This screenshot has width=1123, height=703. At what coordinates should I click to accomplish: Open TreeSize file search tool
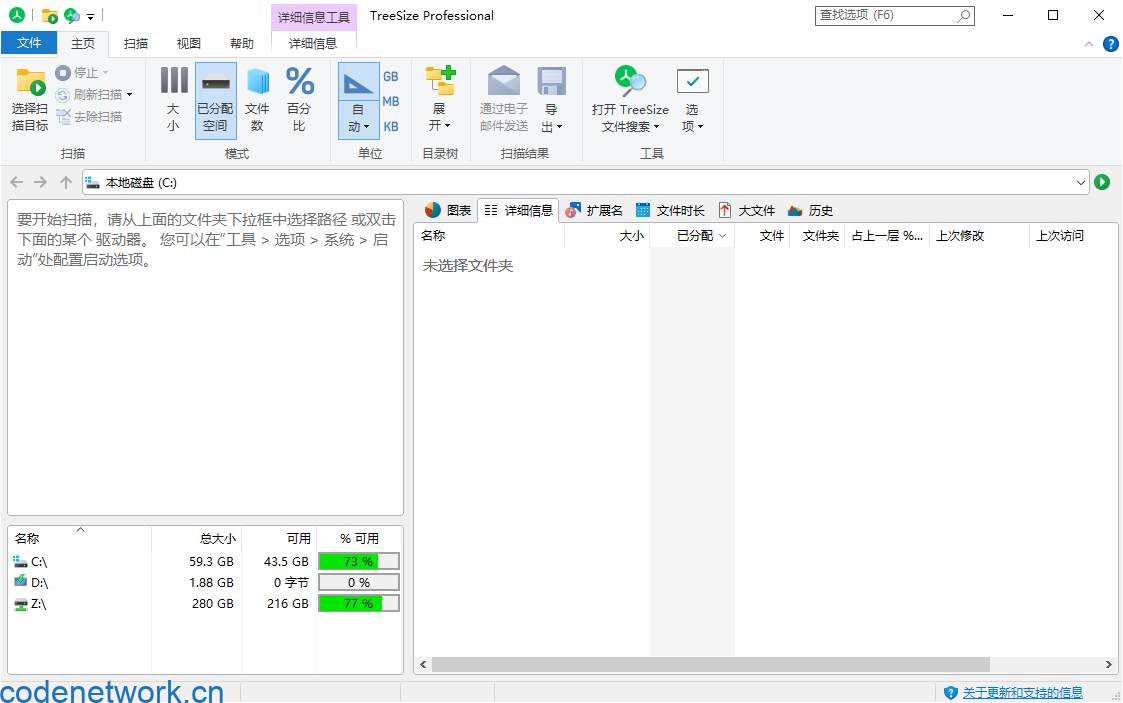630,101
